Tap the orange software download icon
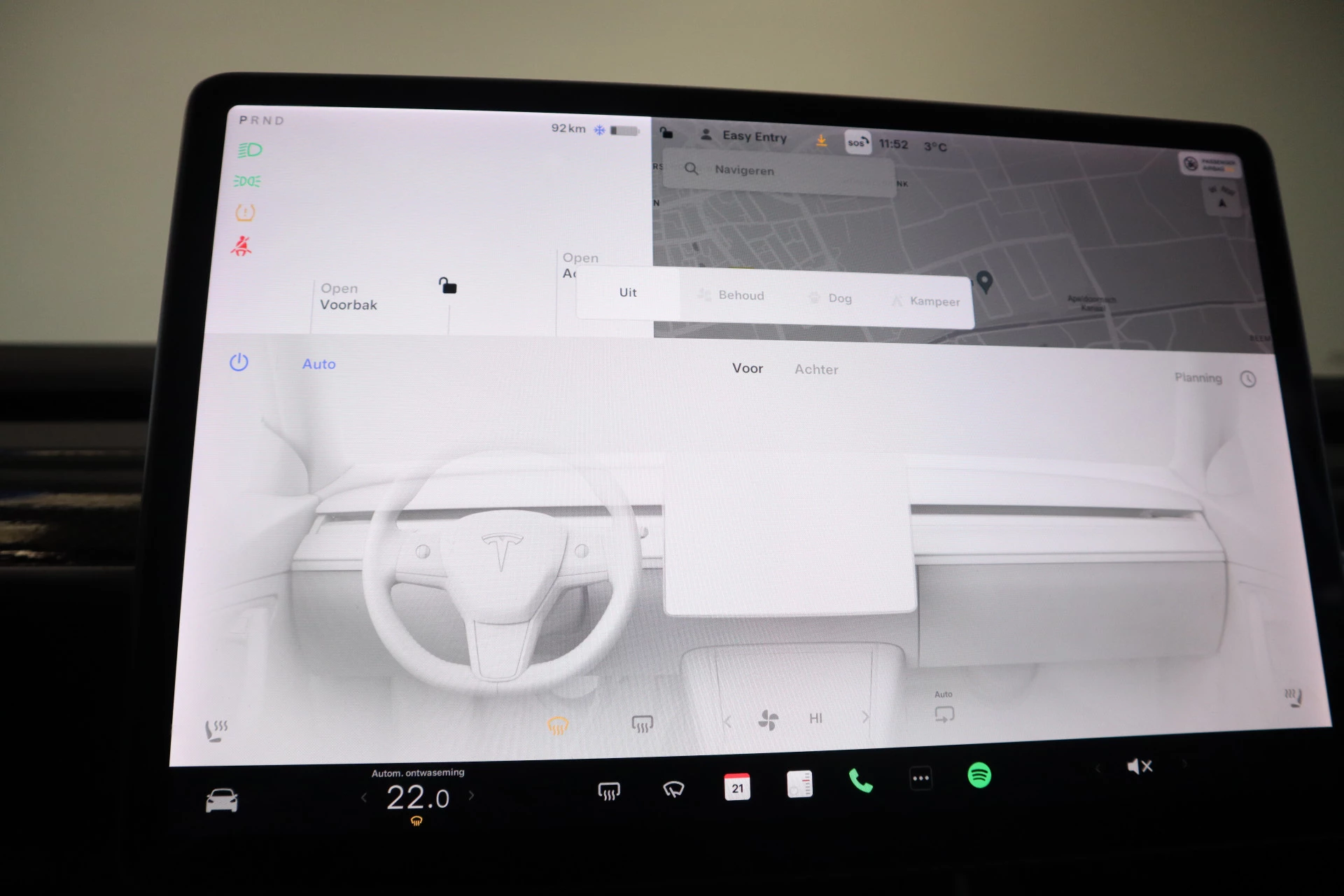The height and width of the screenshot is (896, 1344). [x=821, y=141]
